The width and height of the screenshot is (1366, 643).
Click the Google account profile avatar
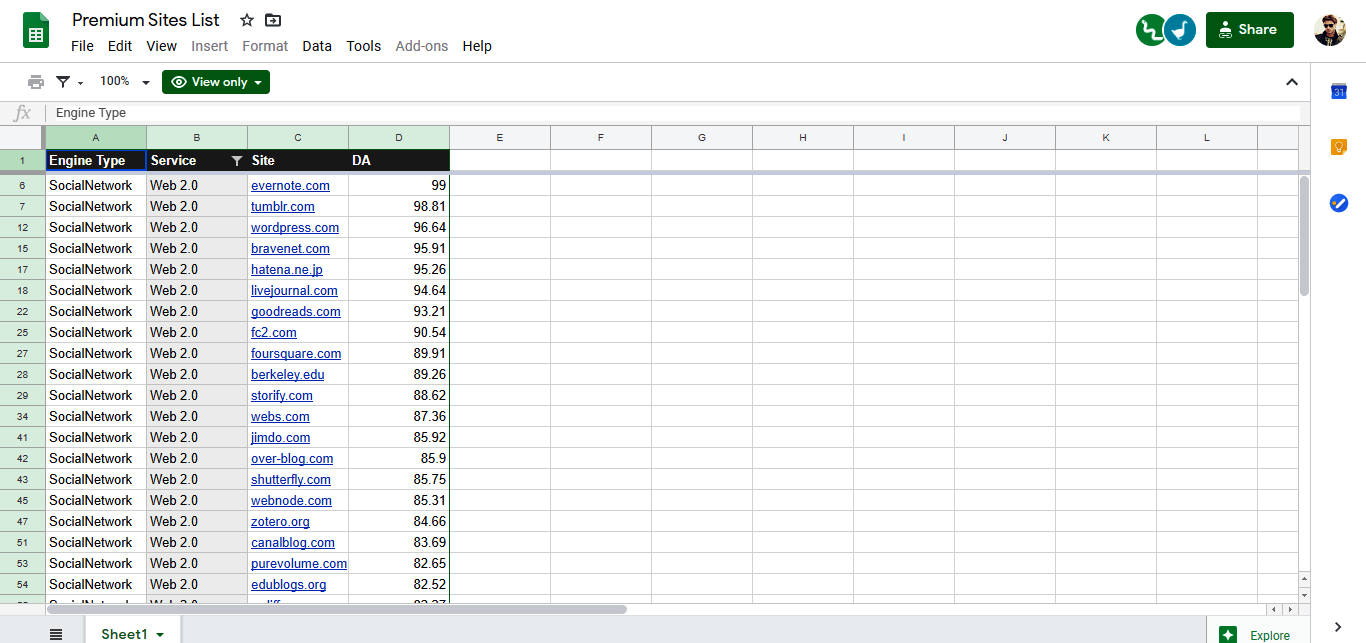[x=1330, y=30]
